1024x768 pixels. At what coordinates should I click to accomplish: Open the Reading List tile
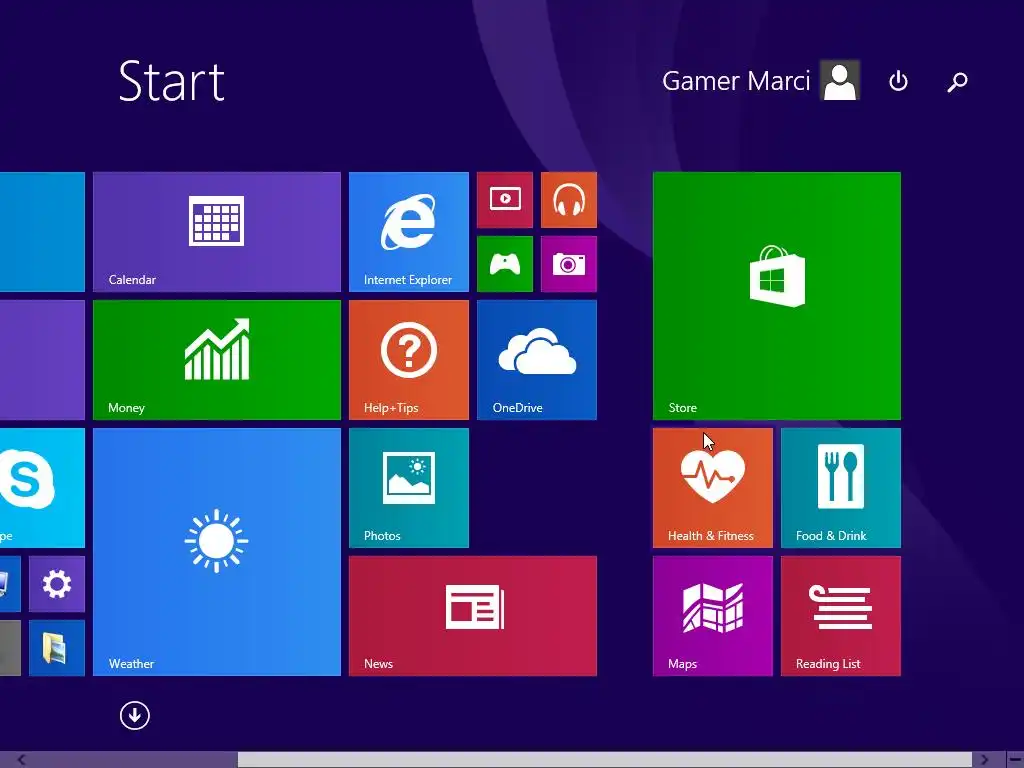[841, 616]
